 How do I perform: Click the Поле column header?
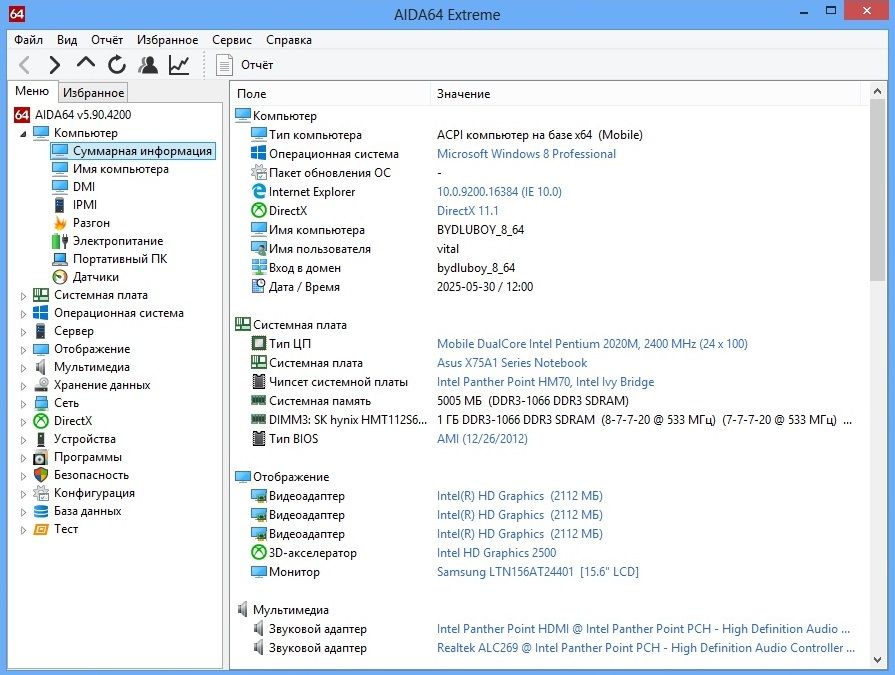point(330,94)
